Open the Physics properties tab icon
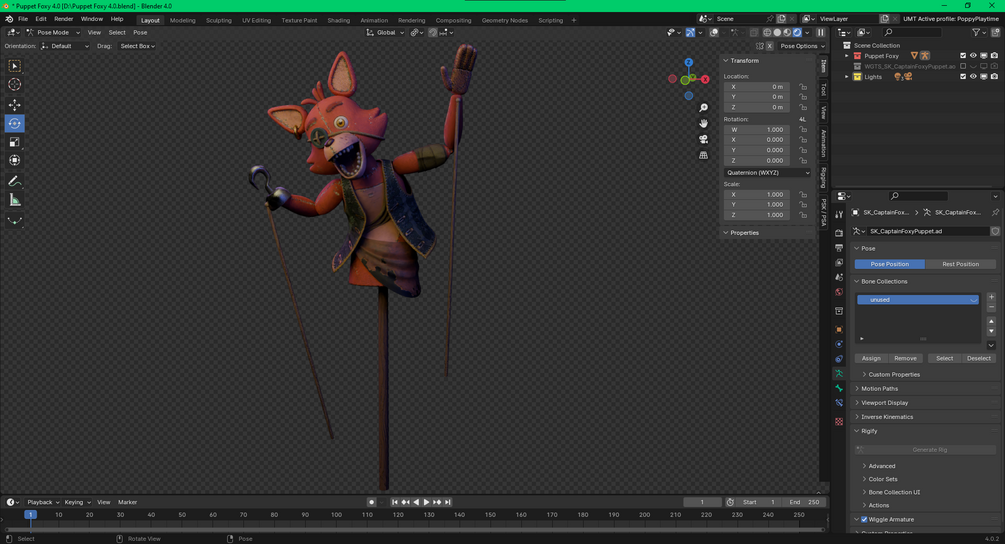 [x=839, y=344]
